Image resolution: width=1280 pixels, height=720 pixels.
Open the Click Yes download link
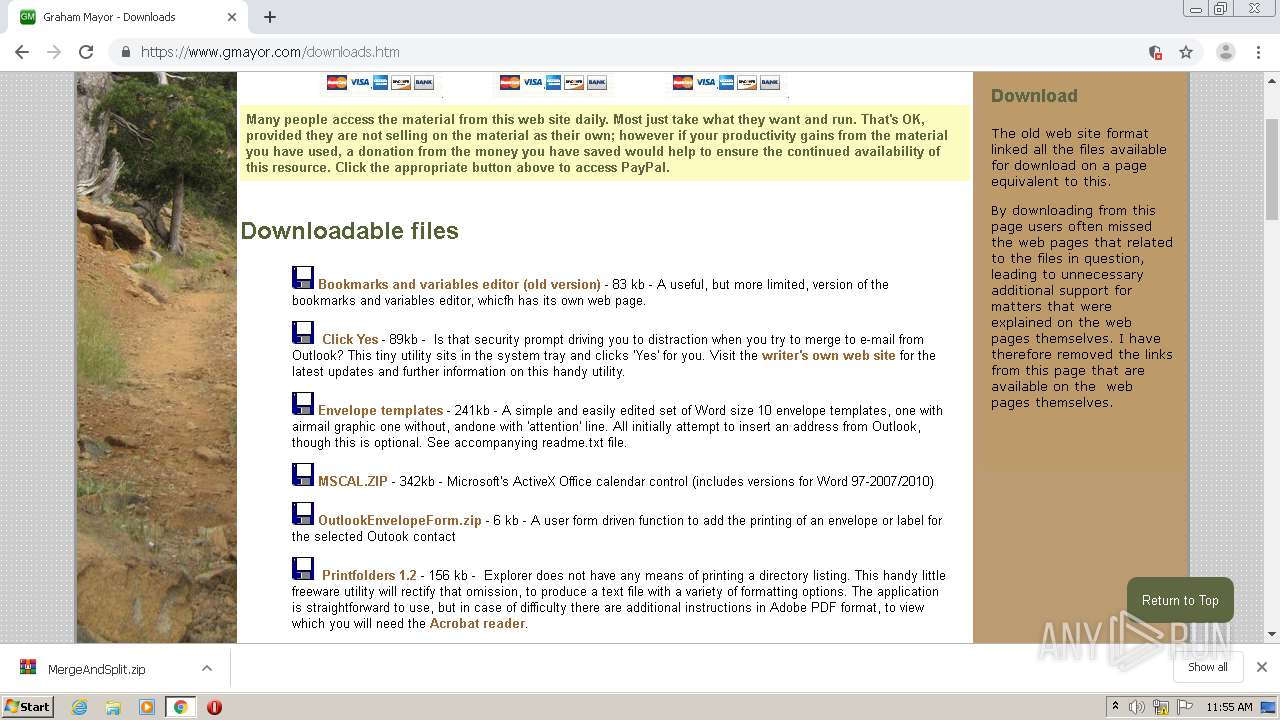[350, 339]
